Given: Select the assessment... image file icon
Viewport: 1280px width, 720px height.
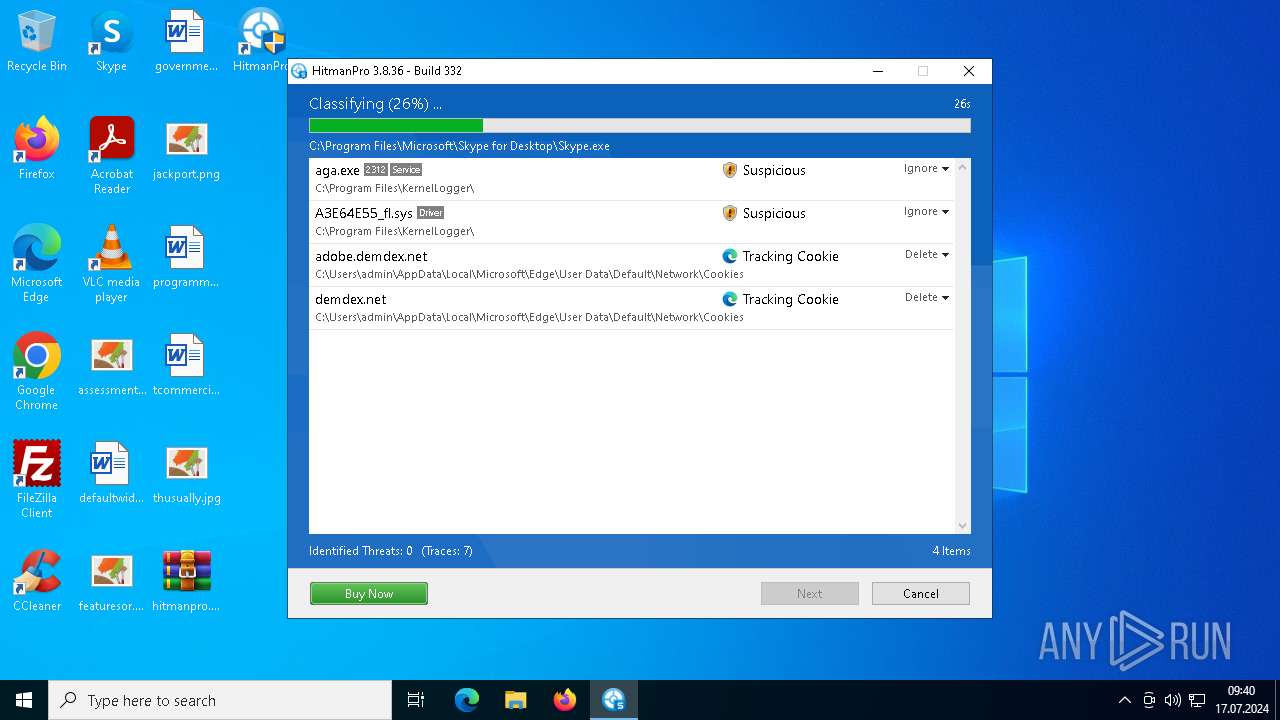Looking at the screenshot, I should 111,365.
